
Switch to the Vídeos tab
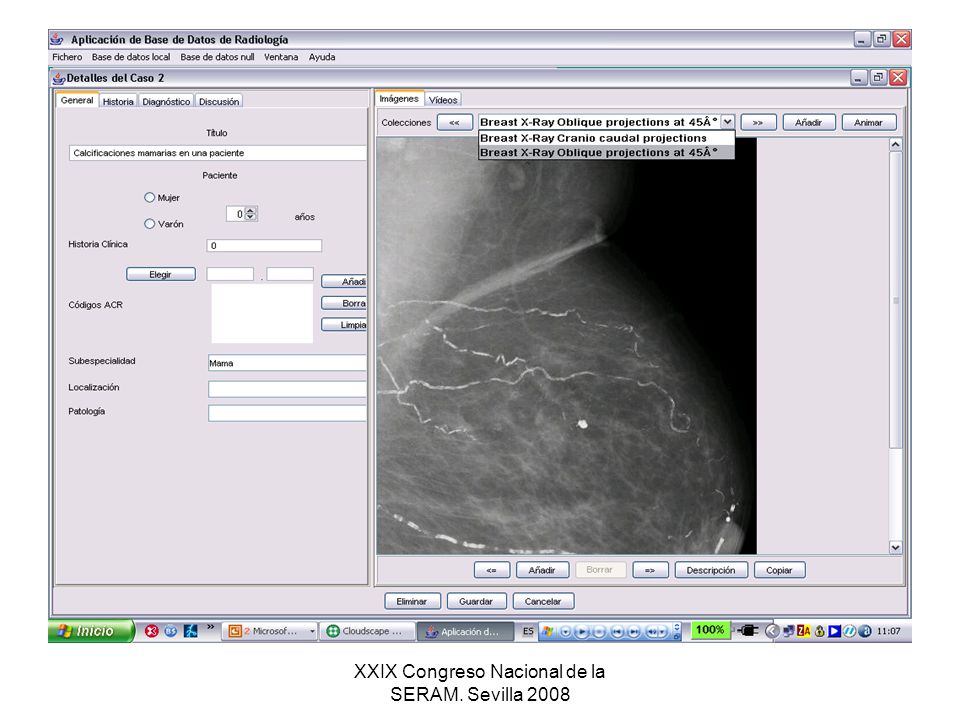click(x=443, y=100)
